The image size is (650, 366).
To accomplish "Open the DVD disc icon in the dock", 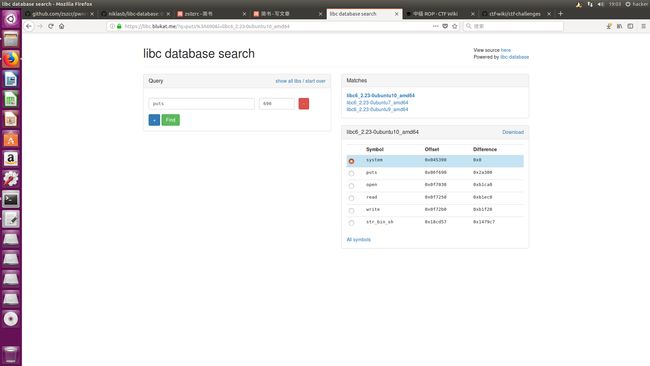I will [x=11, y=319].
